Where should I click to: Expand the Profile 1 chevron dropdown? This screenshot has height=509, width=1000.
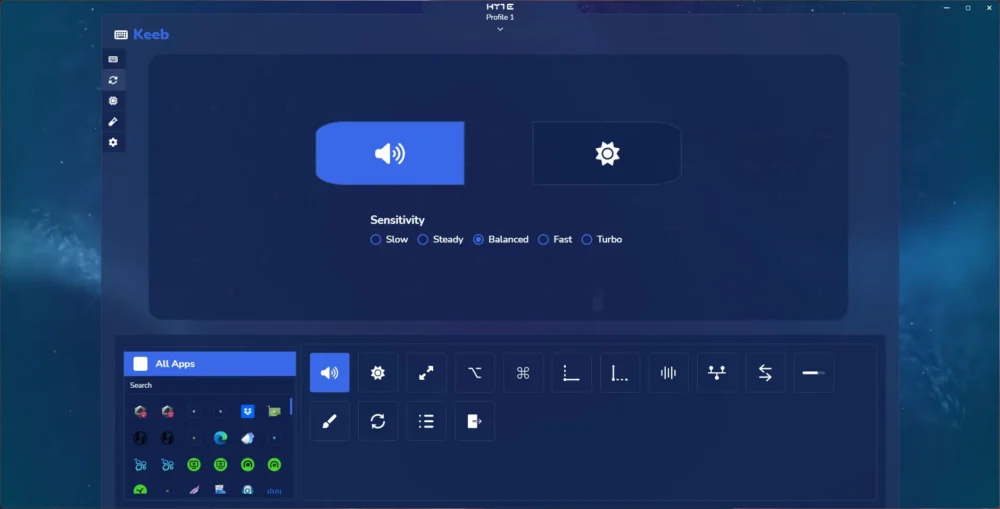[x=500, y=29]
